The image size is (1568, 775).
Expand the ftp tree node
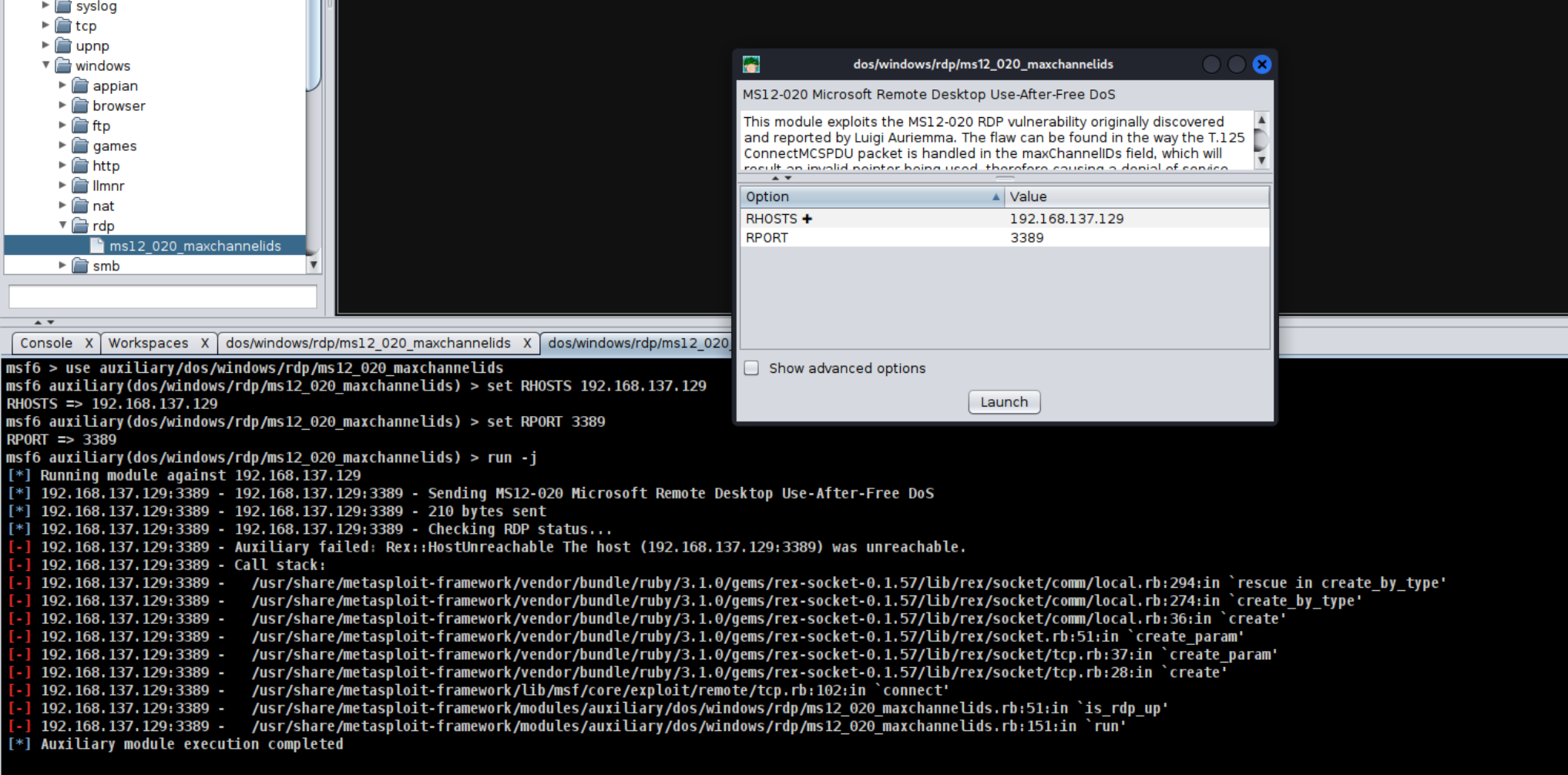(x=62, y=125)
